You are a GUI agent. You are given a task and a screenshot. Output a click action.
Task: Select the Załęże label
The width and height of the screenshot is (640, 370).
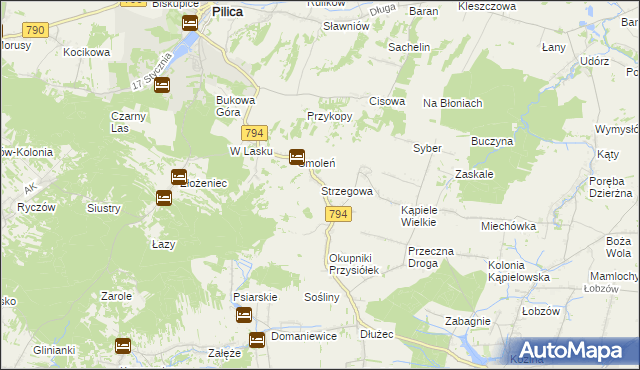(x=224, y=353)
